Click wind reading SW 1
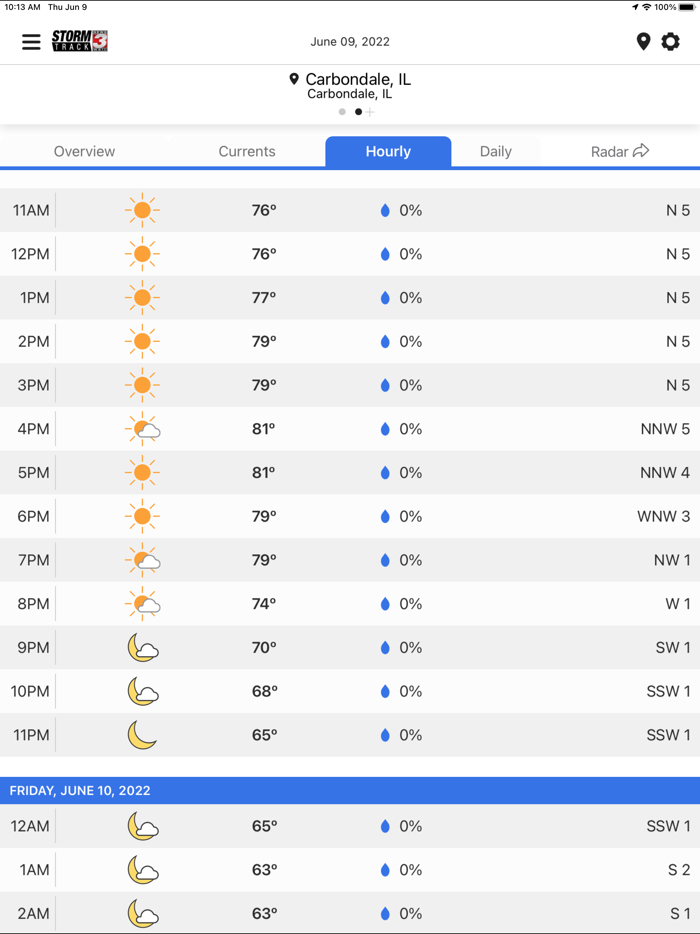The width and height of the screenshot is (700, 934). 673,647
